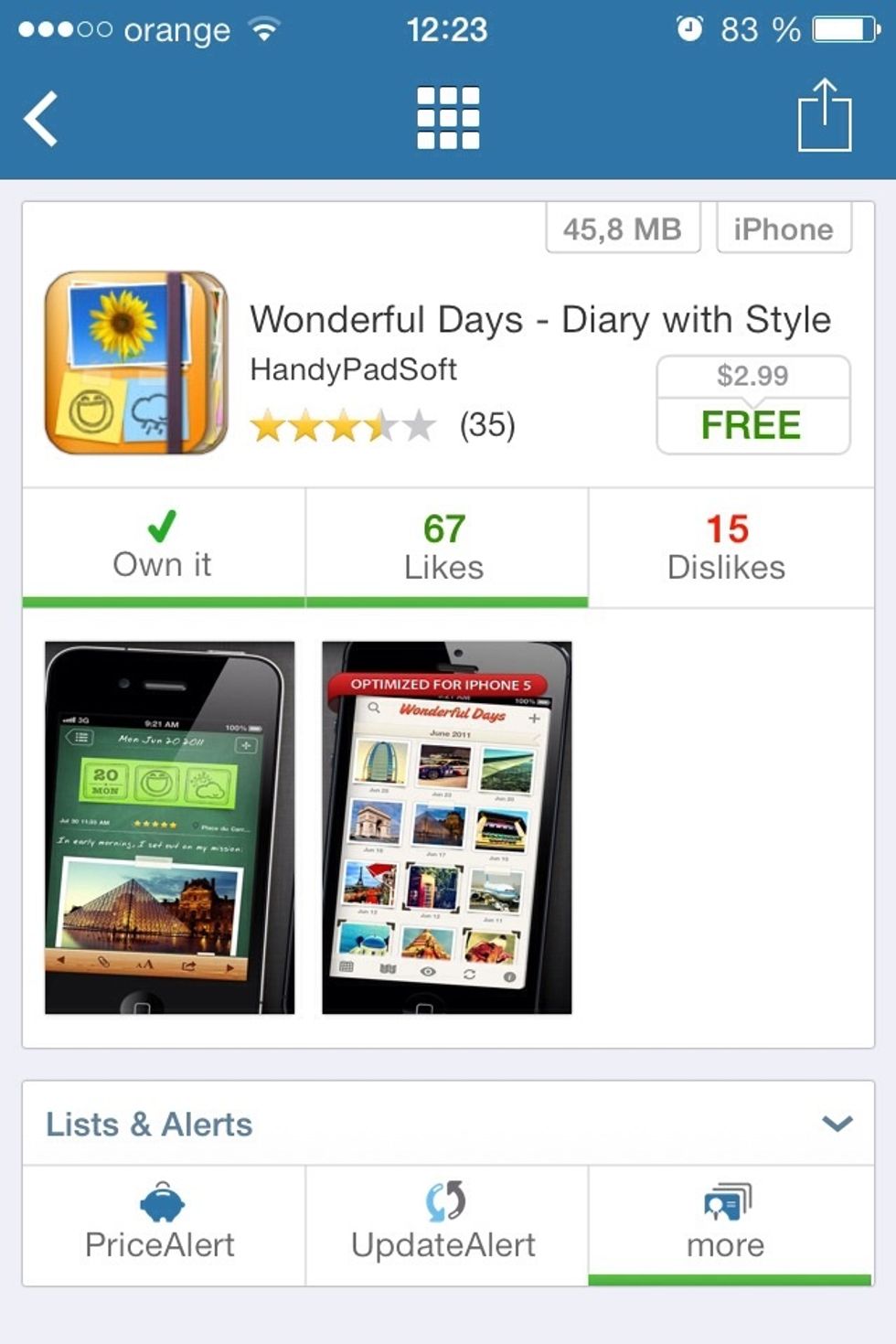The height and width of the screenshot is (1344, 896).
Task: Toggle the Own it status
Action: (164, 548)
